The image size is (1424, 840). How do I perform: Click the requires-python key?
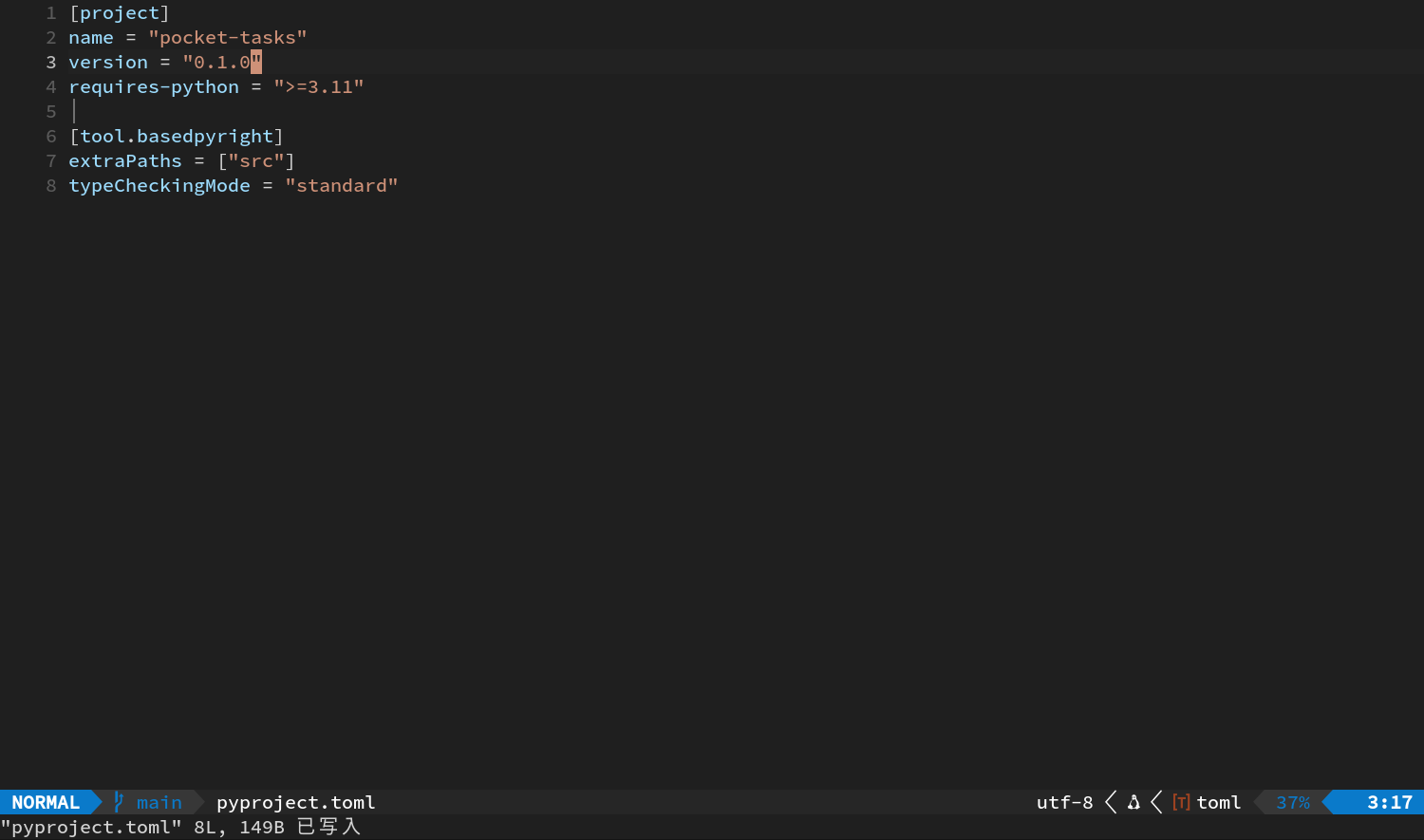[154, 87]
